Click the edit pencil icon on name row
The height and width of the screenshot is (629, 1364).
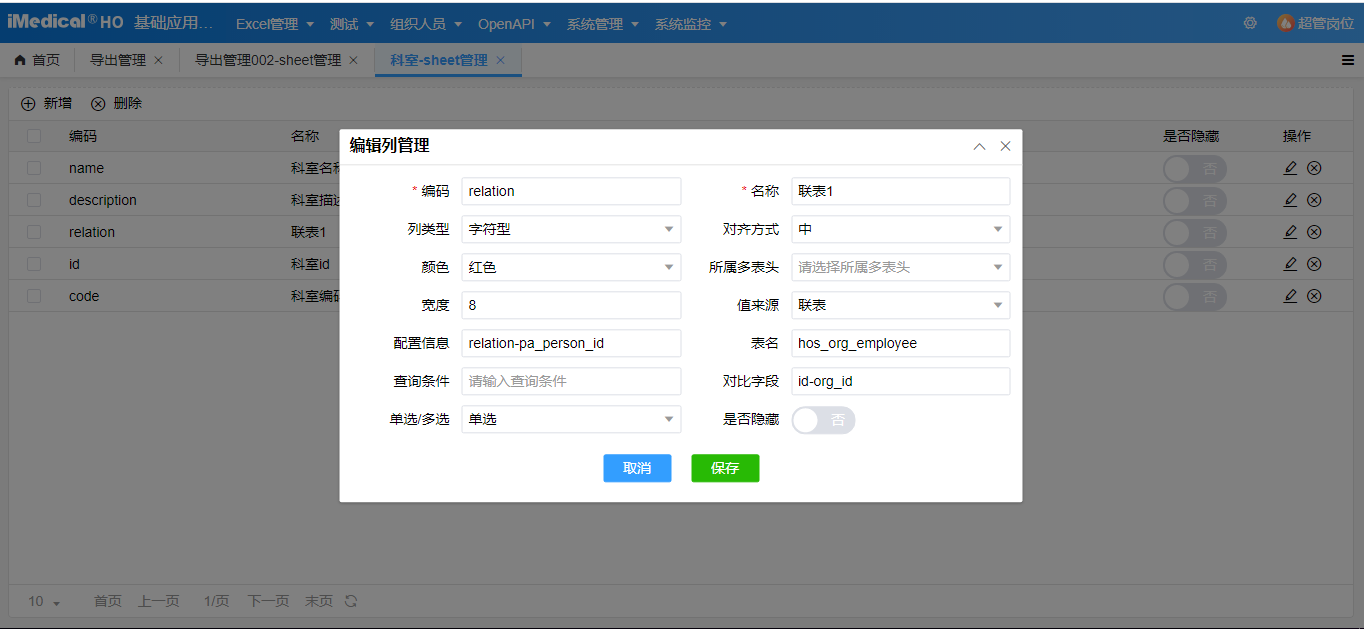1290,167
